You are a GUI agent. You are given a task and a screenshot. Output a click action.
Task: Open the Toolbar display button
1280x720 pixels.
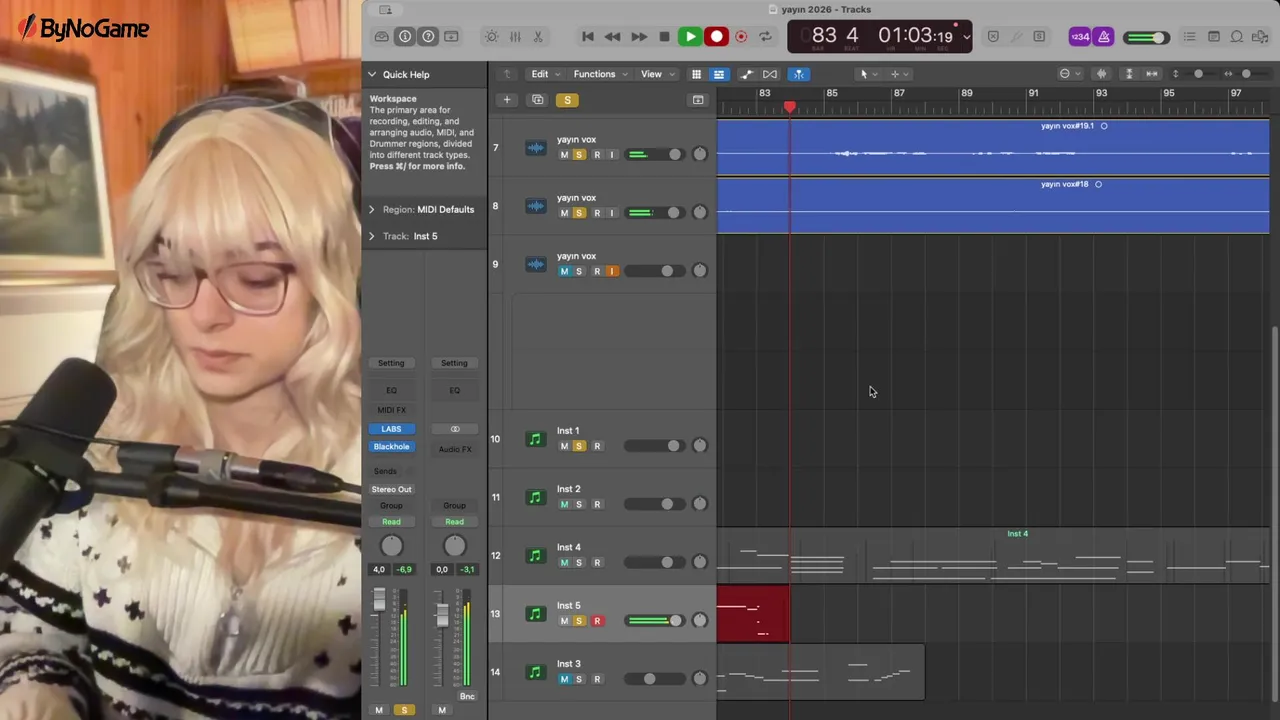click(451, 37)
